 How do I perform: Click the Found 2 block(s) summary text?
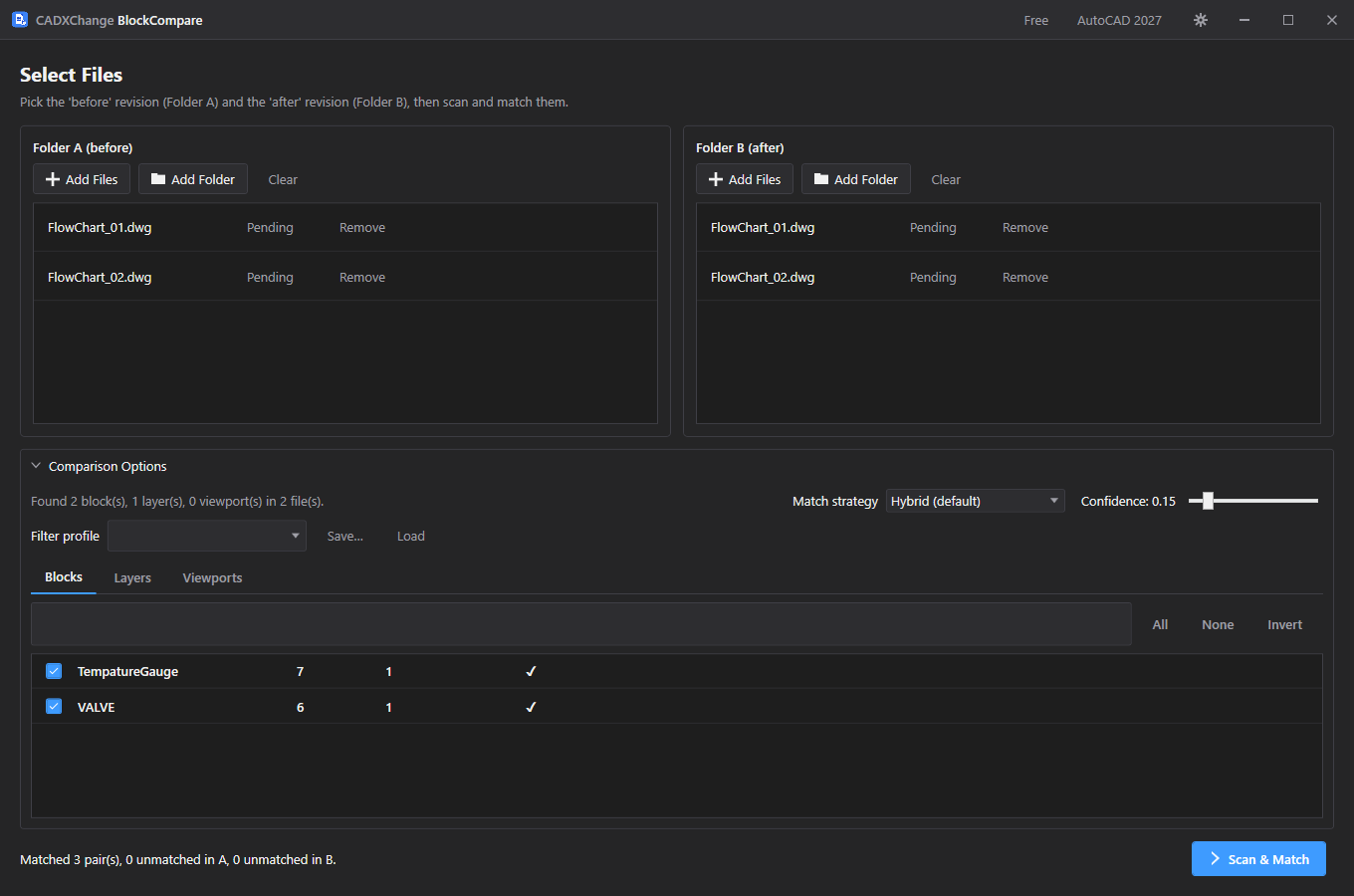177,502
